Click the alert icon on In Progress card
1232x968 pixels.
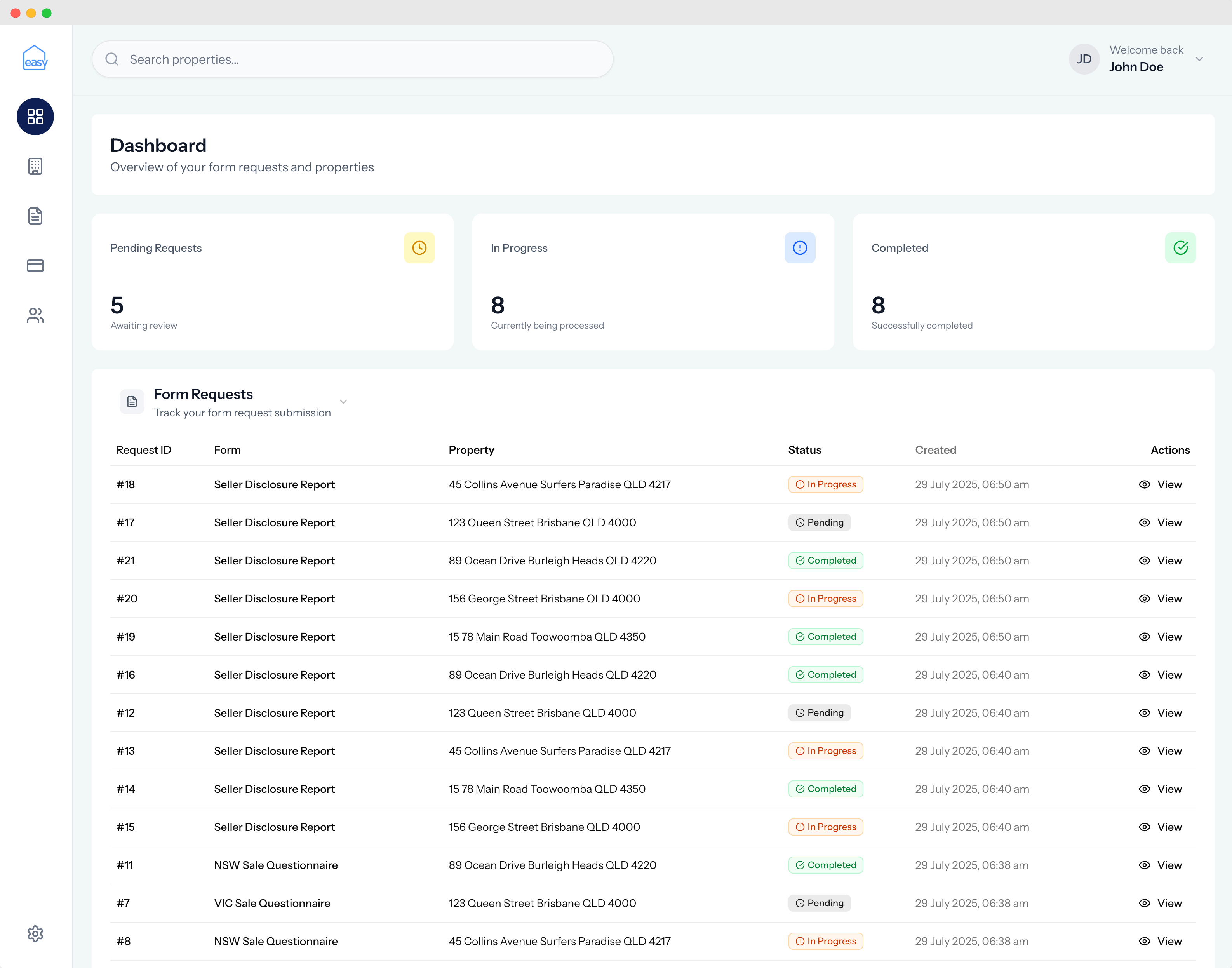pyautogui.click(x=800, y=248)
